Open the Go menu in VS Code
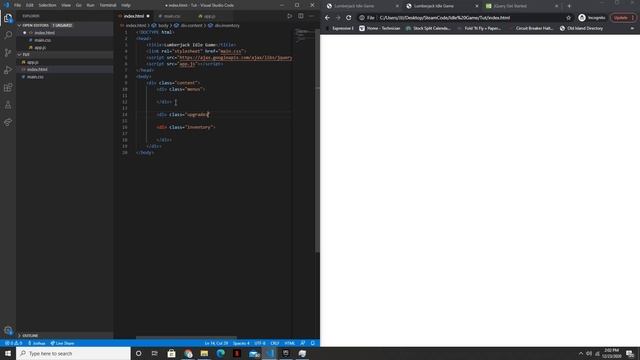 tap(79, 5)
